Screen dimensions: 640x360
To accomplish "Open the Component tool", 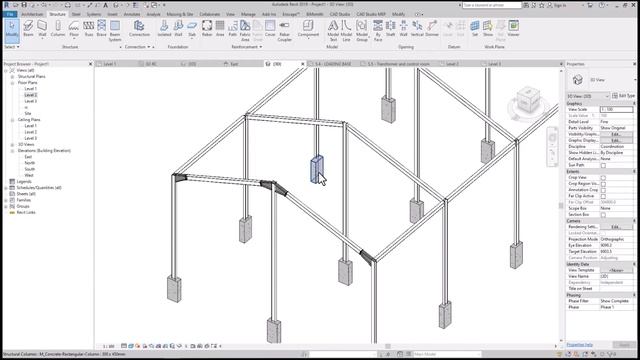I will point(308,29).
